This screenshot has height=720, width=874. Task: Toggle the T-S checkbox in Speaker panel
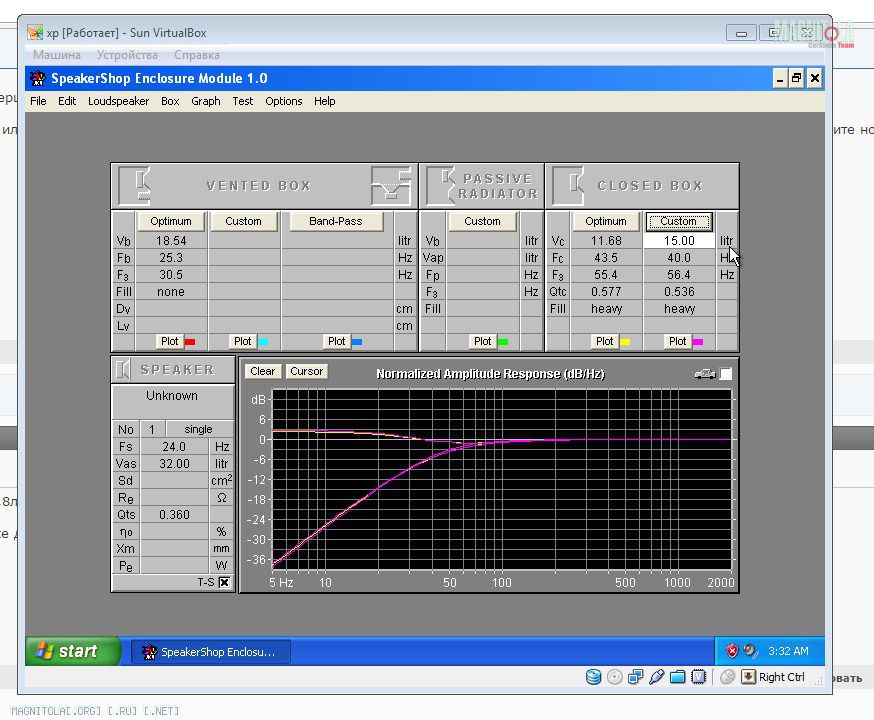(x=224, y=582)
